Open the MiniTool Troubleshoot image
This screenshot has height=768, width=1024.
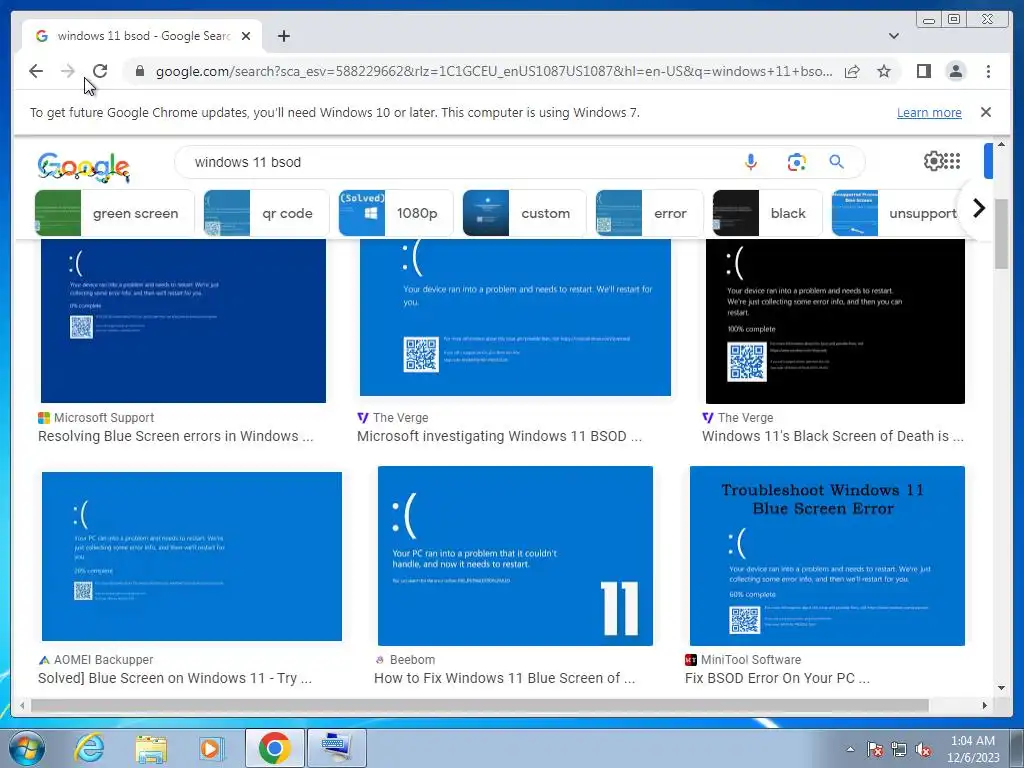(x=827, y=556)
